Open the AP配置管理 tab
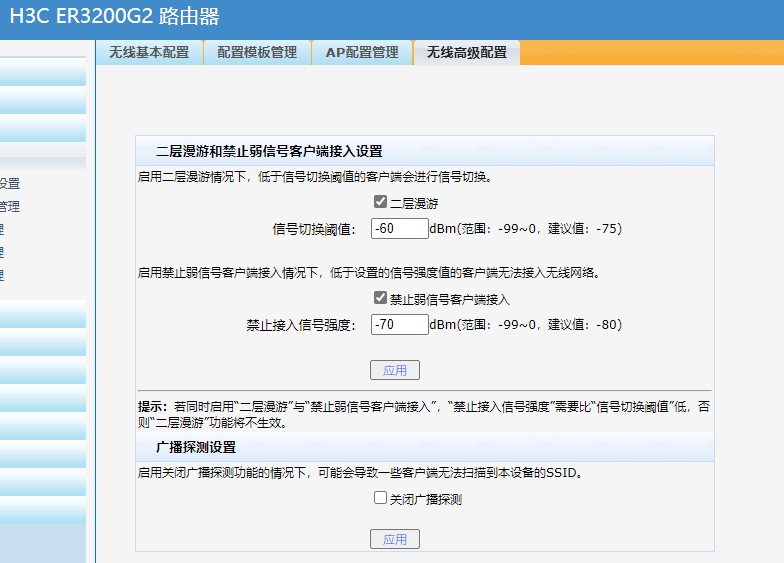This screenshot has height=563, width=784. tap(362, 52)
